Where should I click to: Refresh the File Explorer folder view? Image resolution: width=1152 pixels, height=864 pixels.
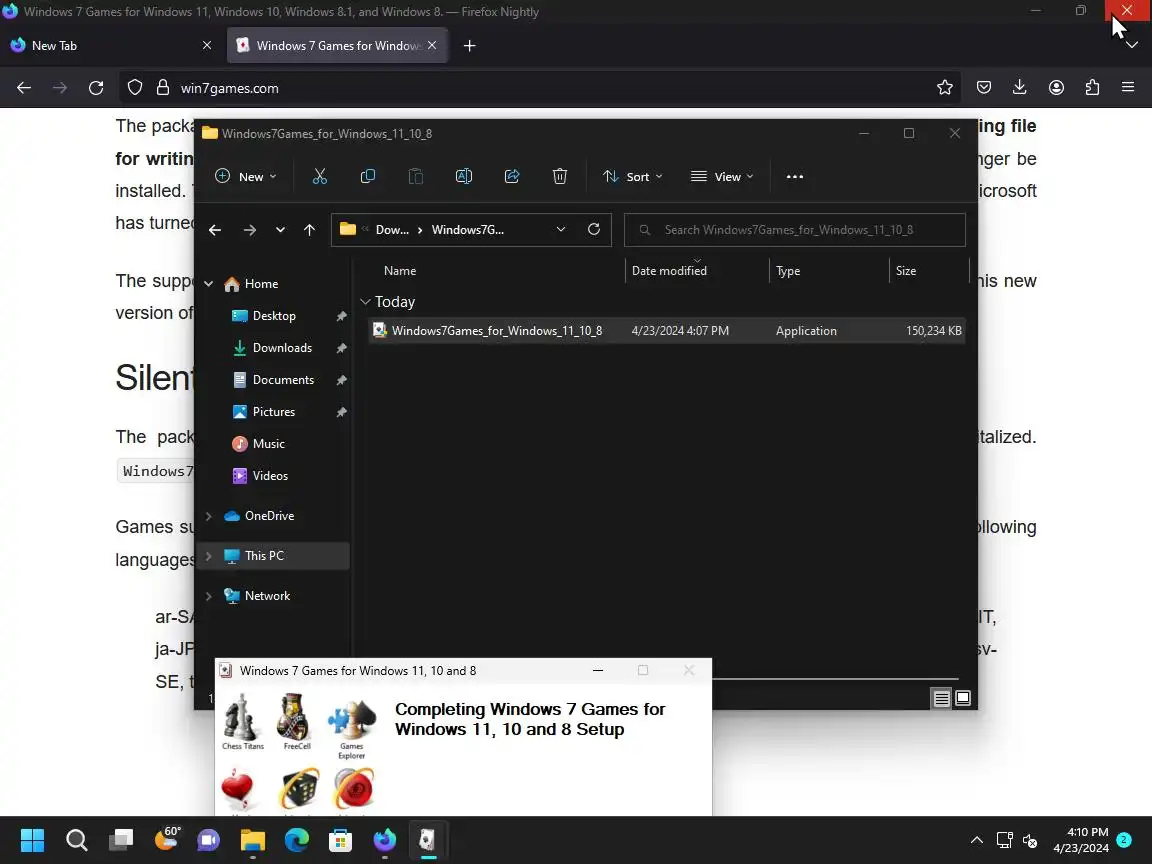coord(594,229)
